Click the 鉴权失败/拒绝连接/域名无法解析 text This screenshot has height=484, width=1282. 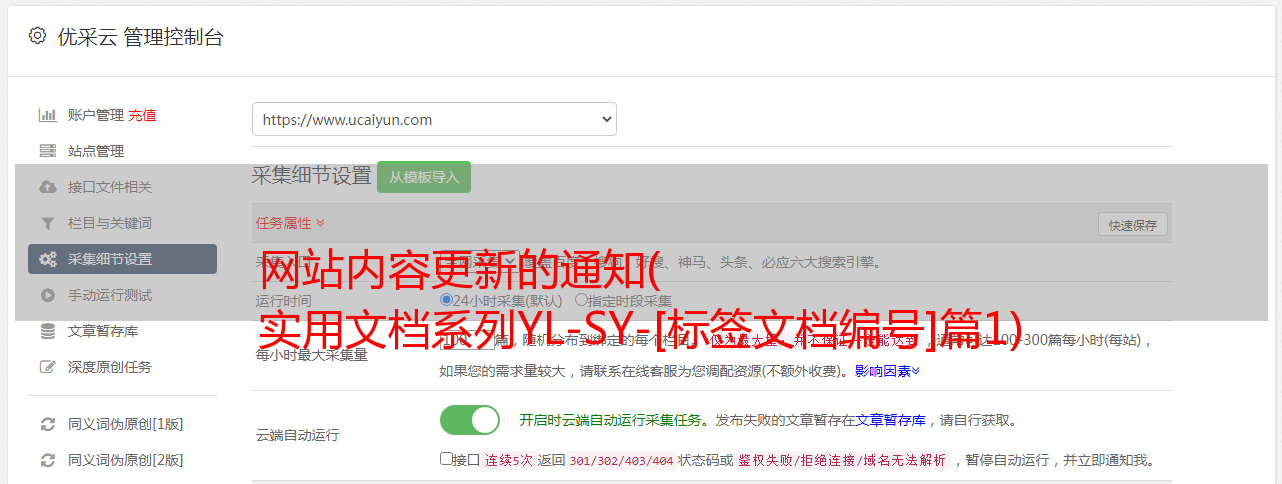coord(842,461)
